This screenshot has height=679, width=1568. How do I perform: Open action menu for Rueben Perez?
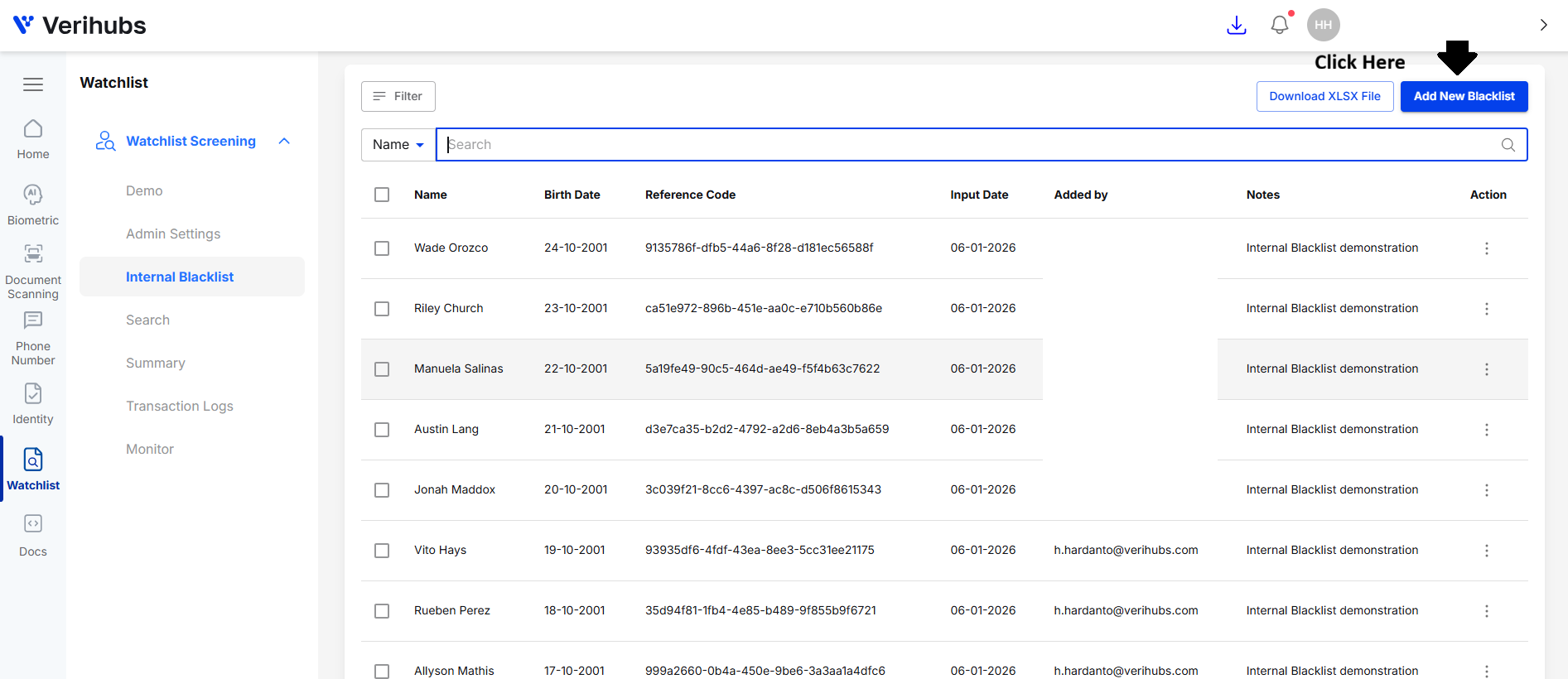(1487, 611)
